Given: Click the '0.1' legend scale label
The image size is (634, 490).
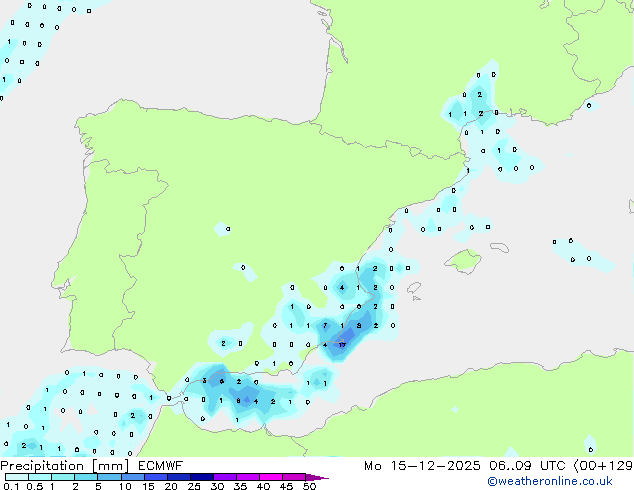Looking at the screenshot, I should click(11, 486).
